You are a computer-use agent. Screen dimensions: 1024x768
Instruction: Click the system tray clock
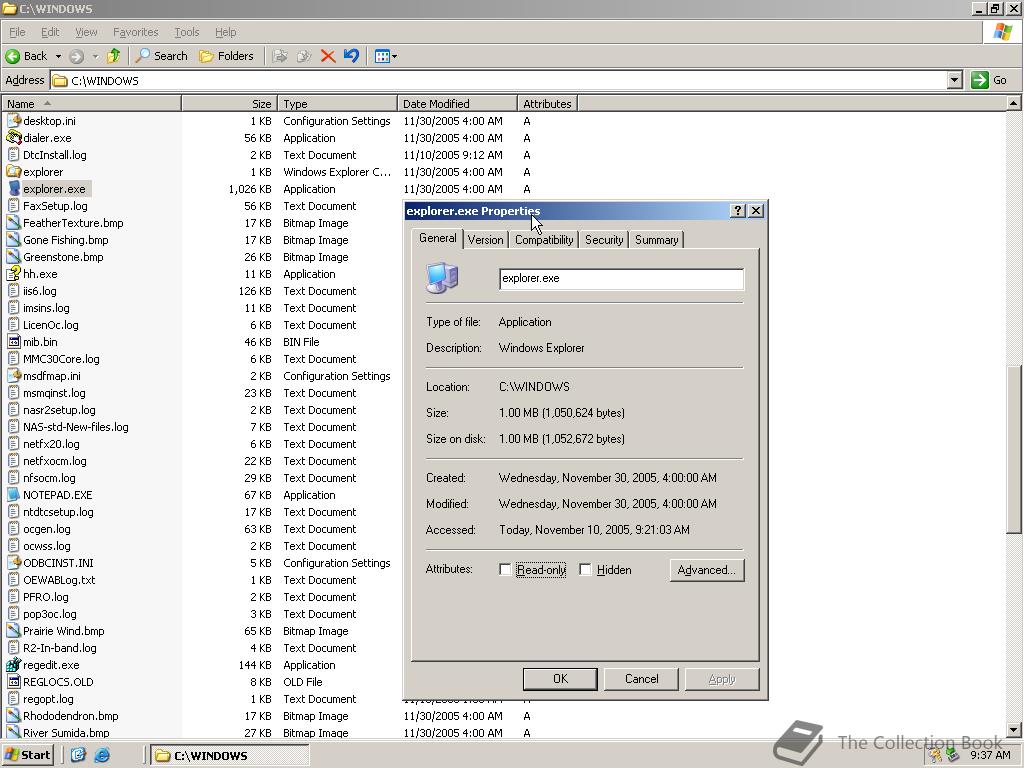click(x=990, y=755)
